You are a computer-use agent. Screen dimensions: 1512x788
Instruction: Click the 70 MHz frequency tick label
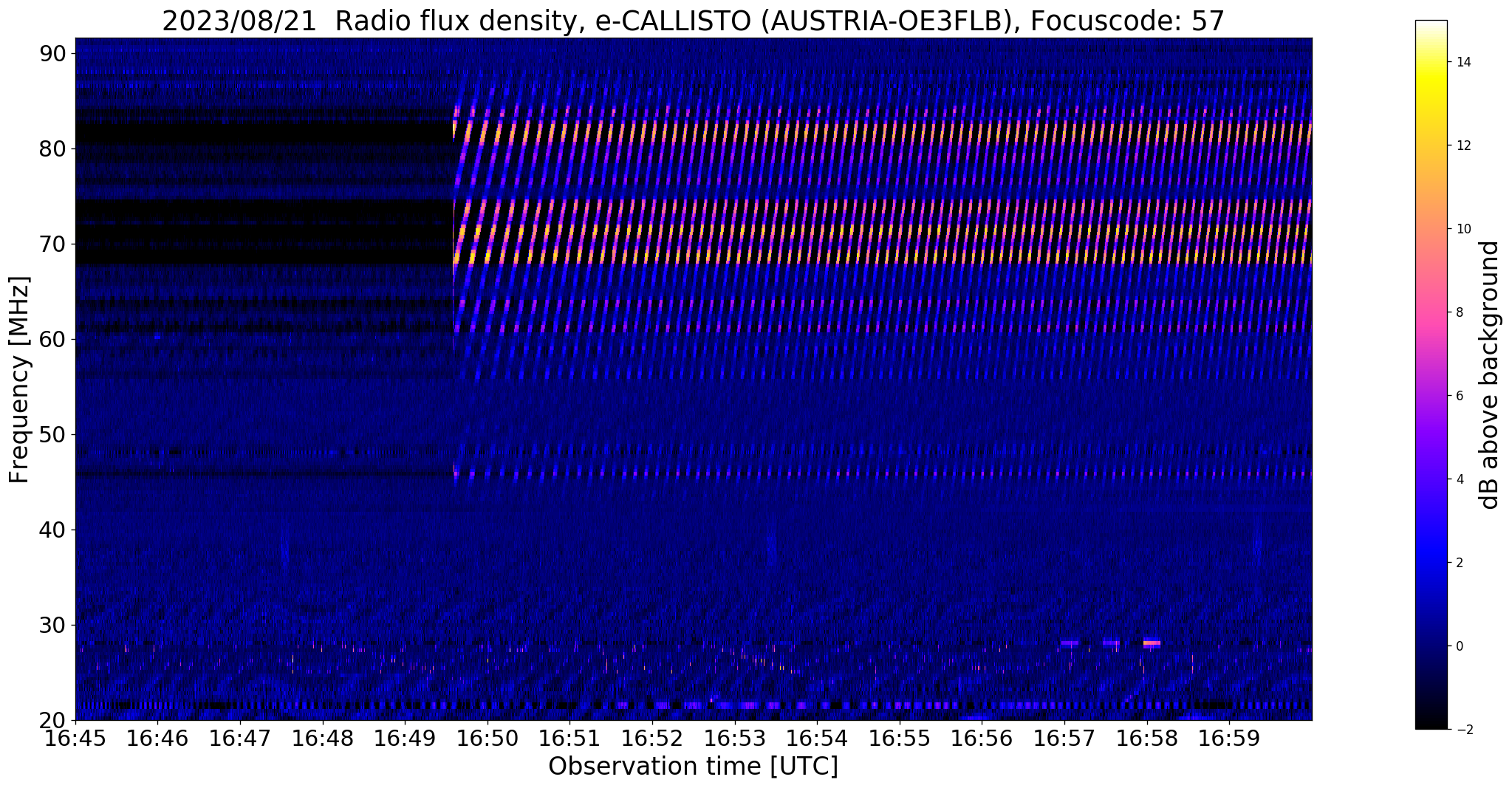pos(53,244)
